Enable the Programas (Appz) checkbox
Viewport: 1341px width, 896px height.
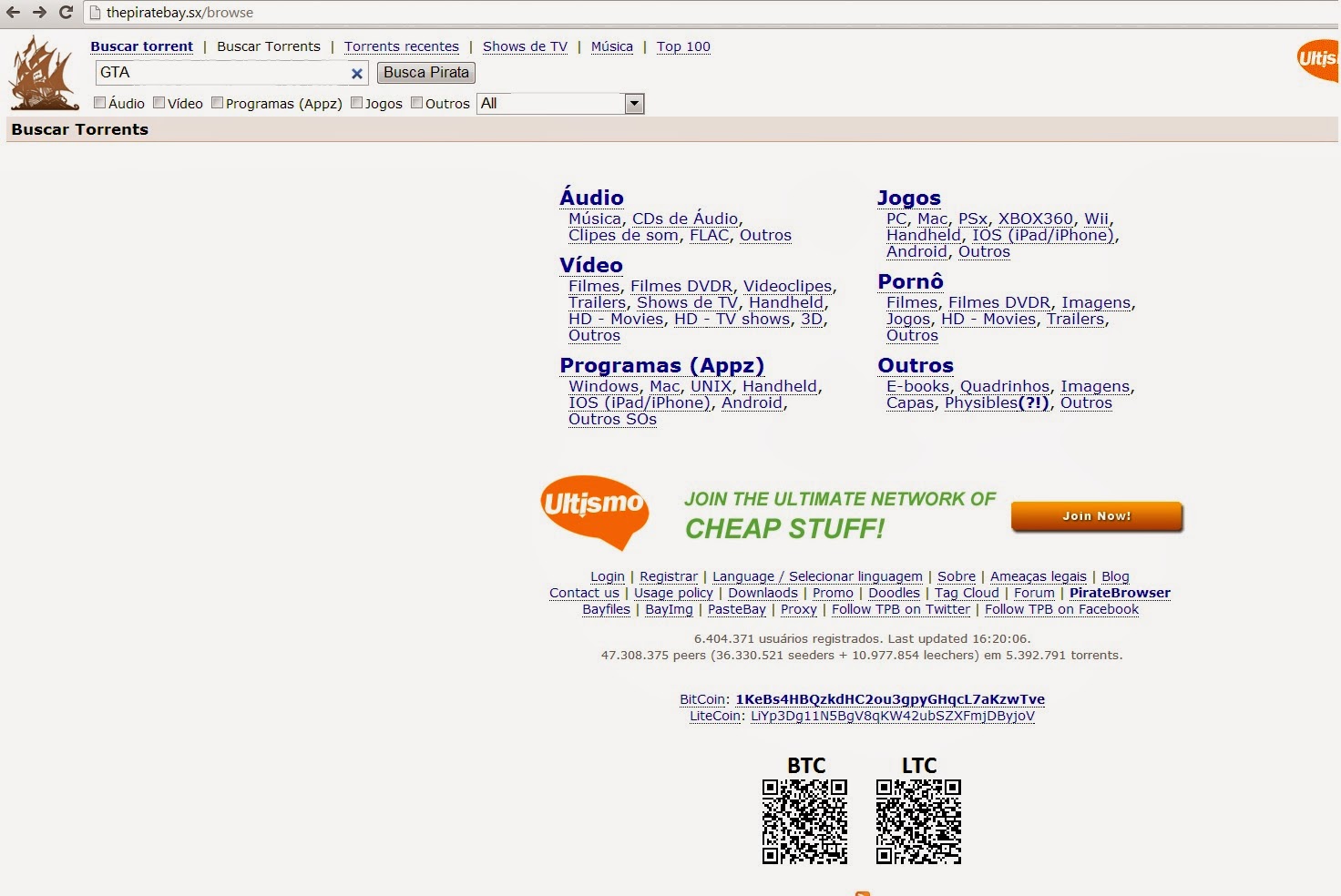[218, 103]
